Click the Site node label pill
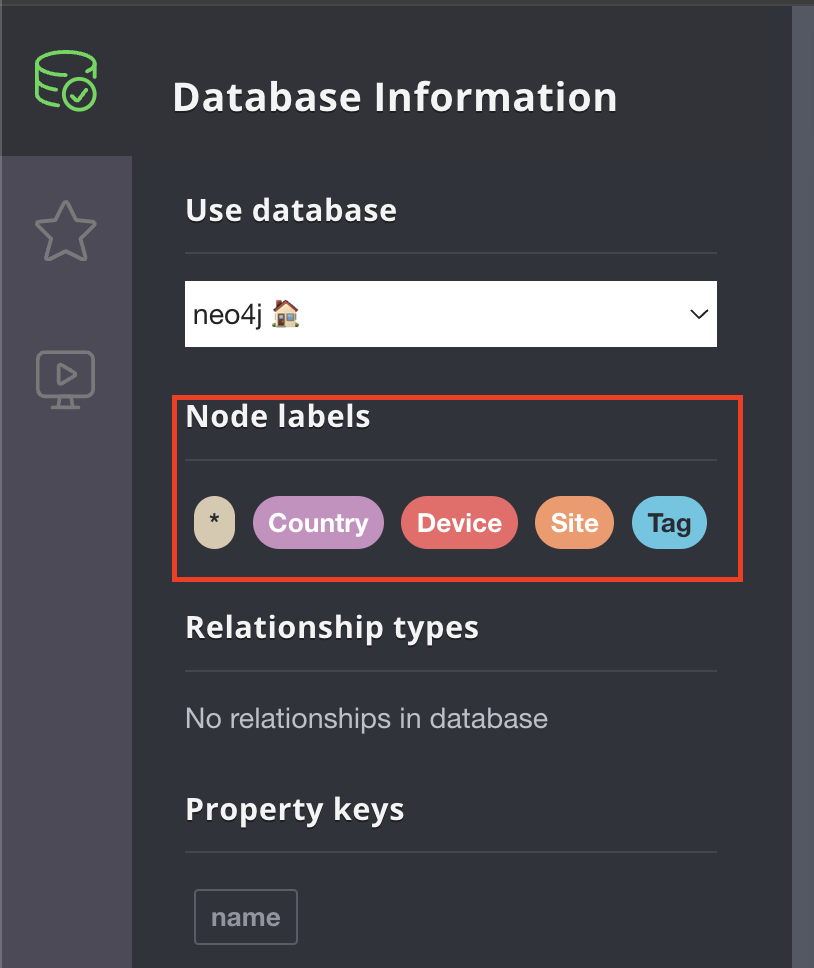The height and width of the screenshot is (968, 814). coord(574,522)
